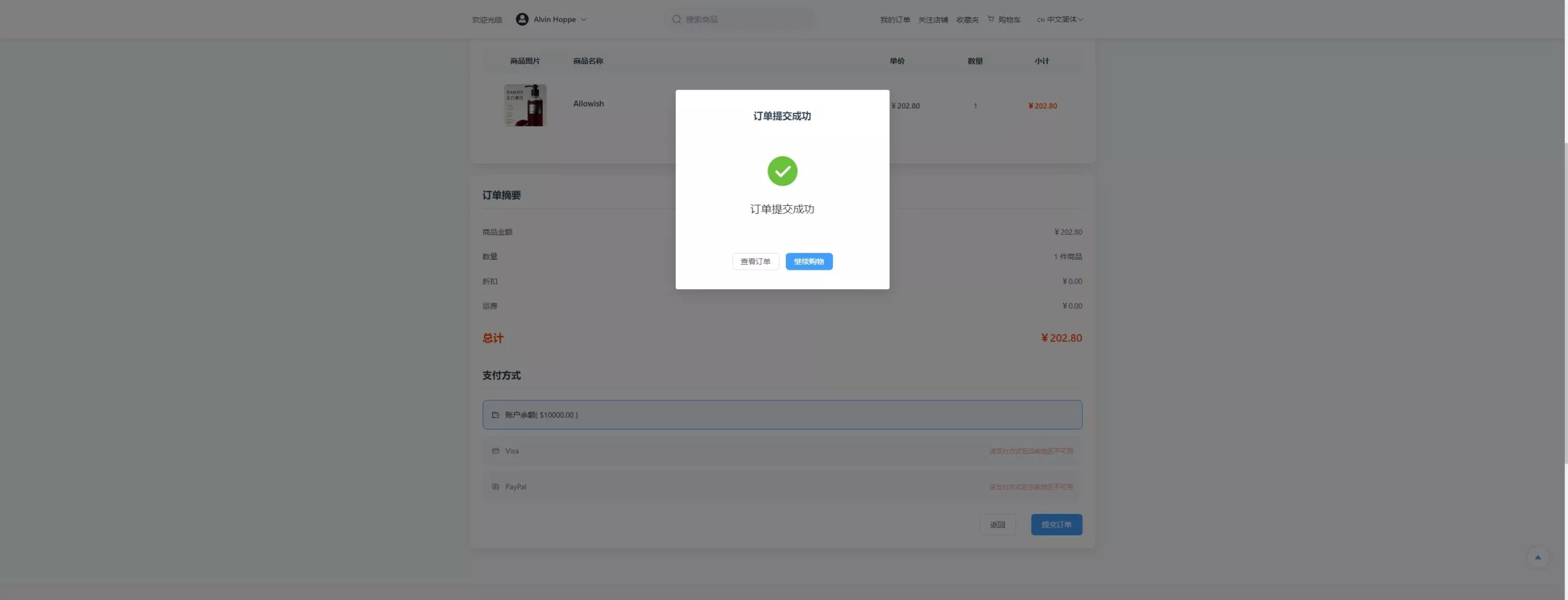Screen dimensions: 1568x600
Task: Click the PayPal payment icon
Action: [496, 487]
